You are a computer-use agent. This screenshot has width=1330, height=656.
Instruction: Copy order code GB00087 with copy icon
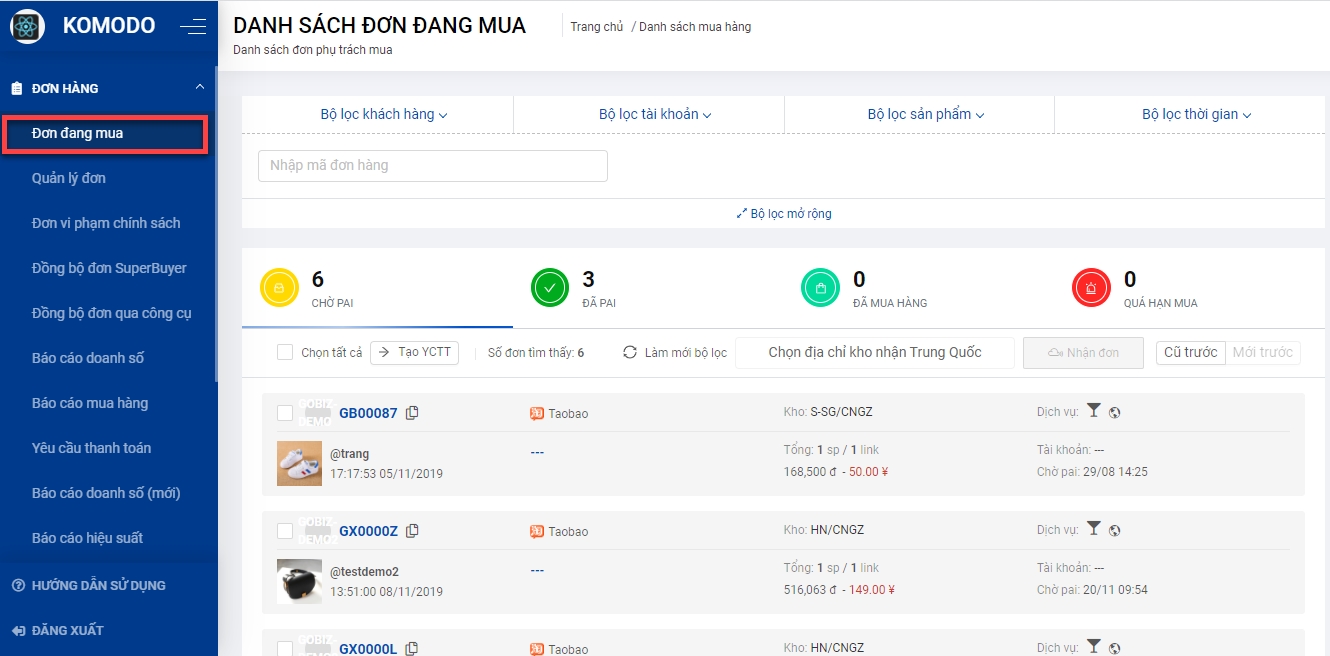pyautogui.click(x=412, y=413)
